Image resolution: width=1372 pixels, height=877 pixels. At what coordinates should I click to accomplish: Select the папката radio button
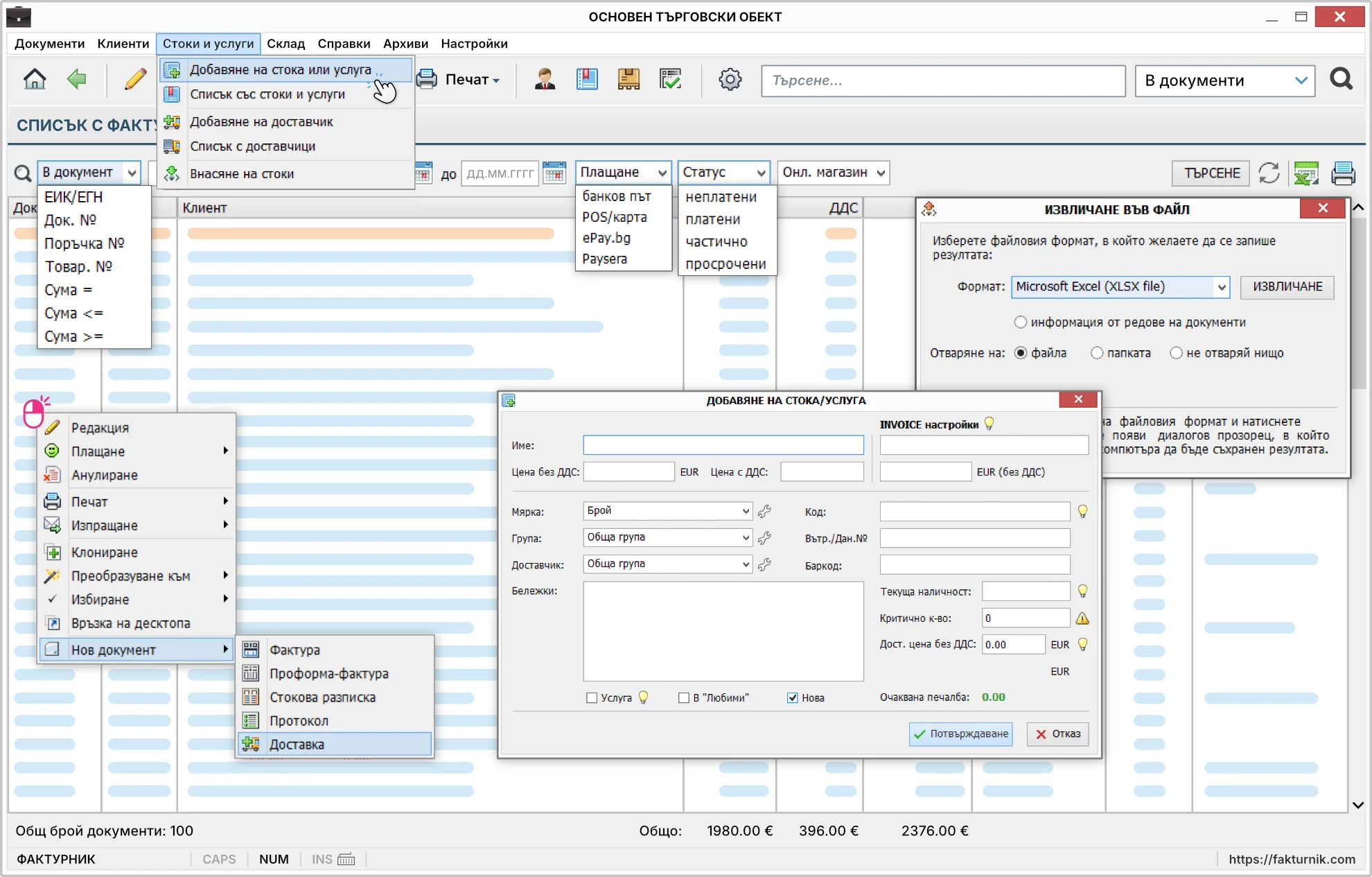coord(1097,353)
